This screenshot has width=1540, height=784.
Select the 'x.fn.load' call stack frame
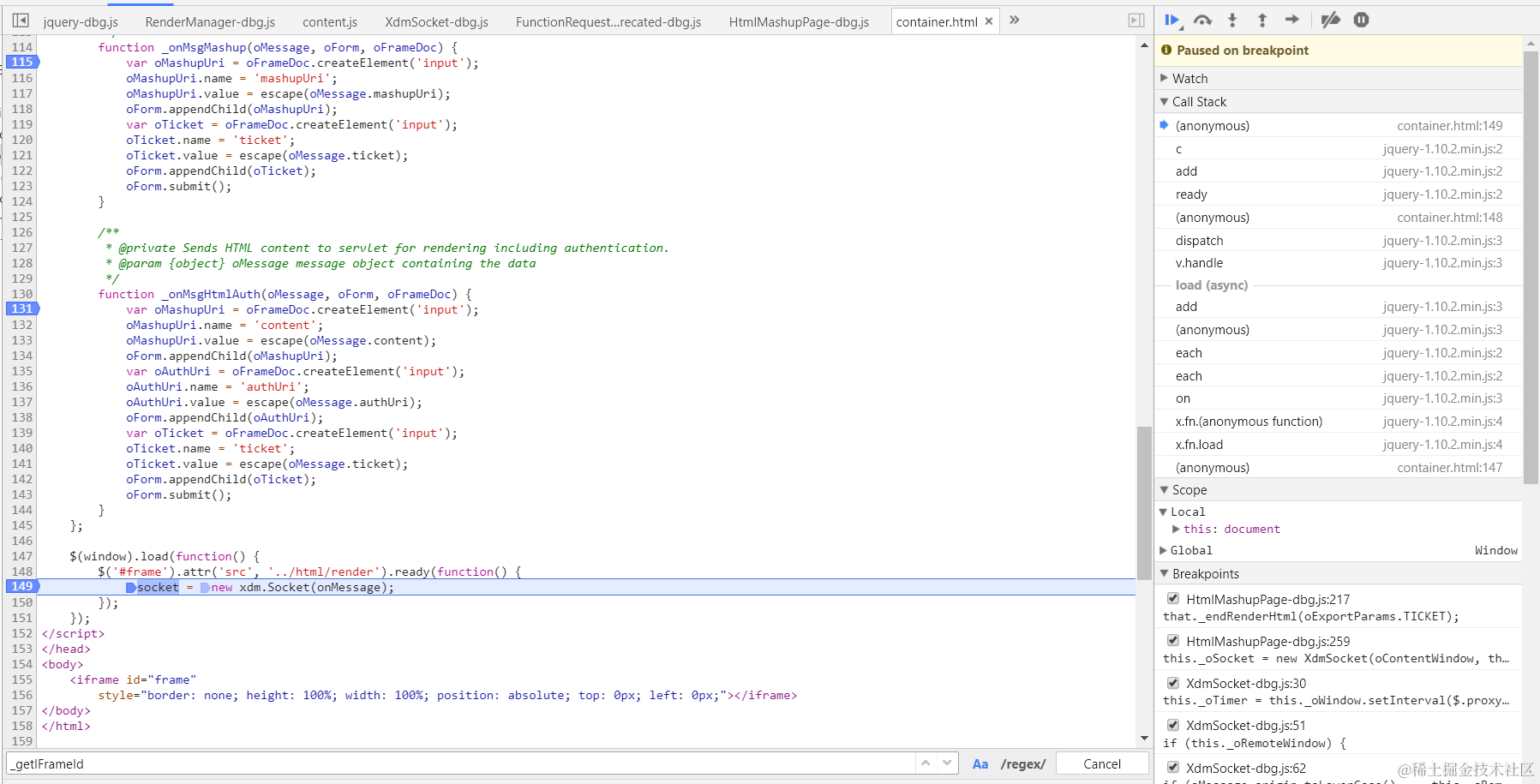[x=1339, y=445]
